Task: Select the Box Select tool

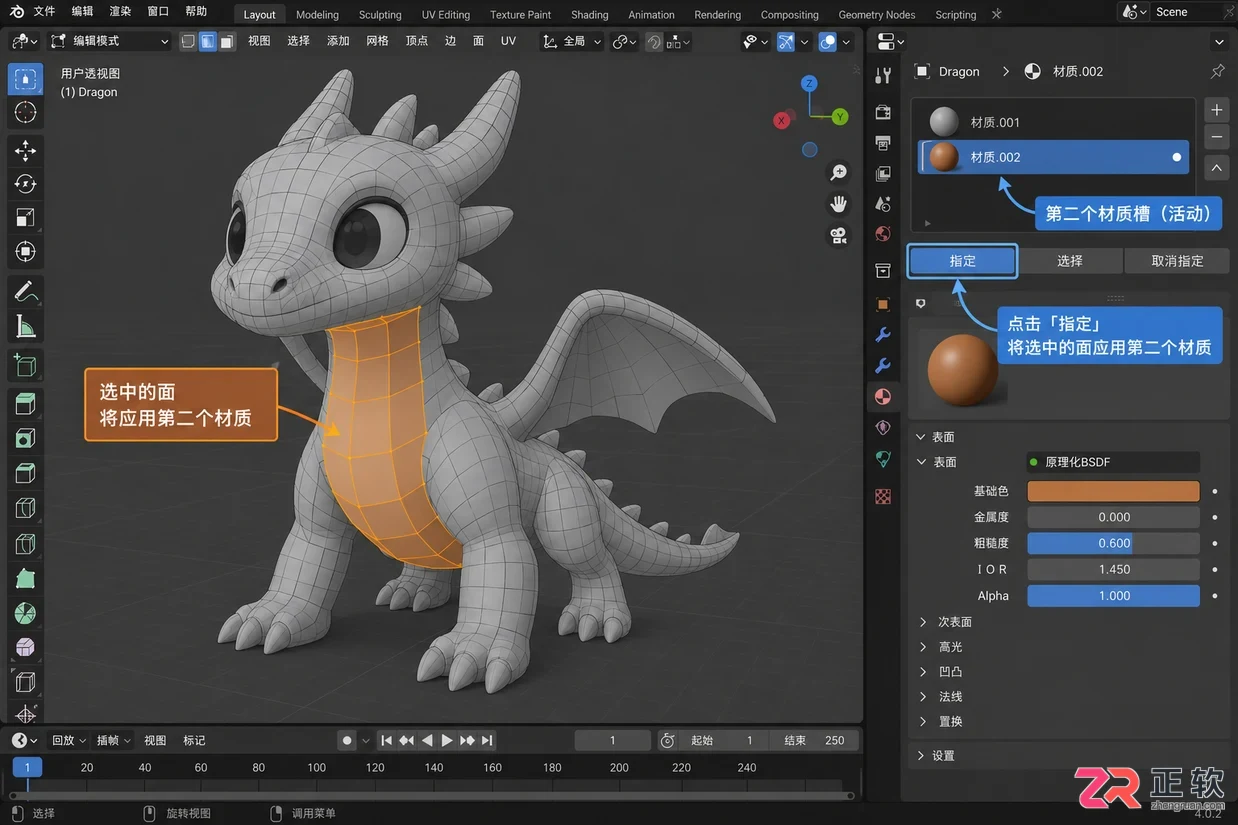Action: click(x=25, y=79)
